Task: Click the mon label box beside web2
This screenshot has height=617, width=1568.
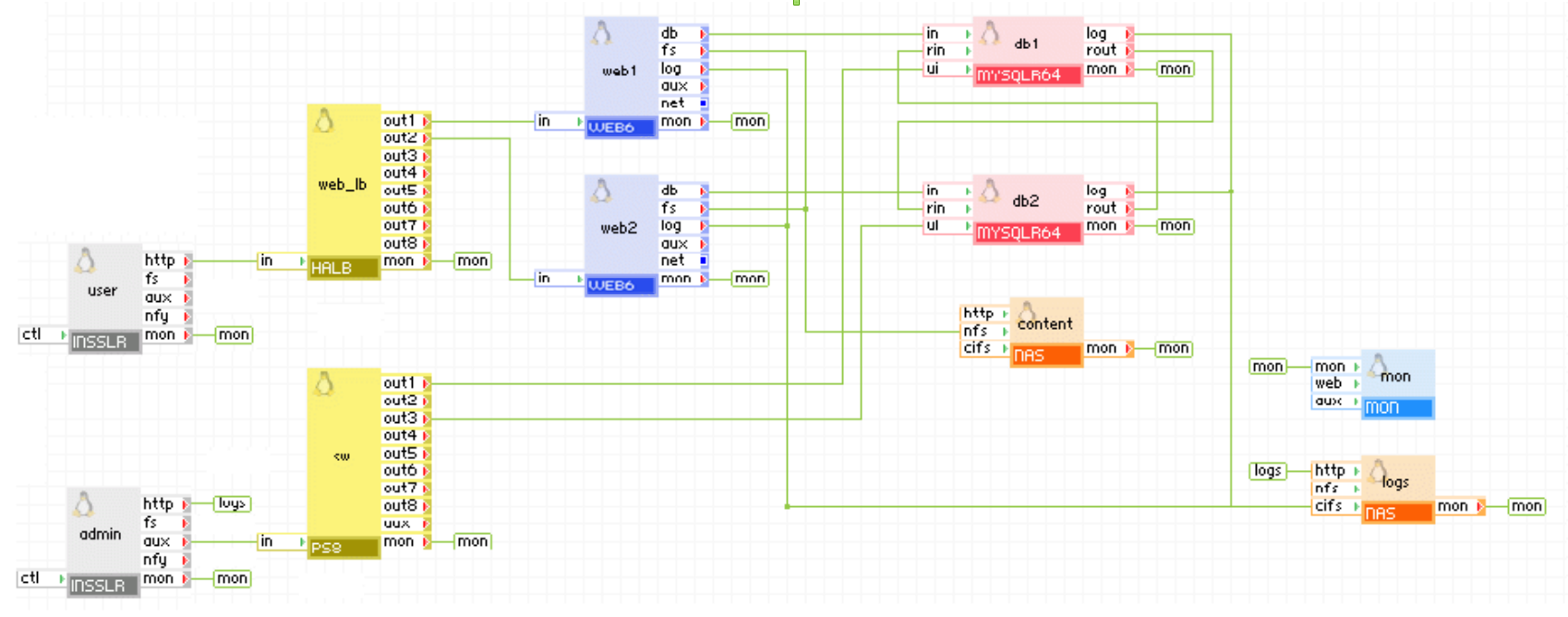Action: click(749, 278)
